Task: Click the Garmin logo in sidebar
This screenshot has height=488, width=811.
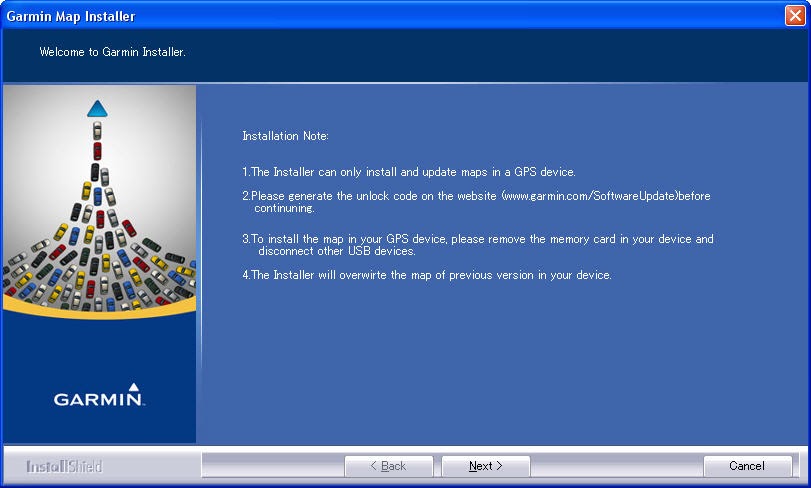Action: tap(98, 395)
